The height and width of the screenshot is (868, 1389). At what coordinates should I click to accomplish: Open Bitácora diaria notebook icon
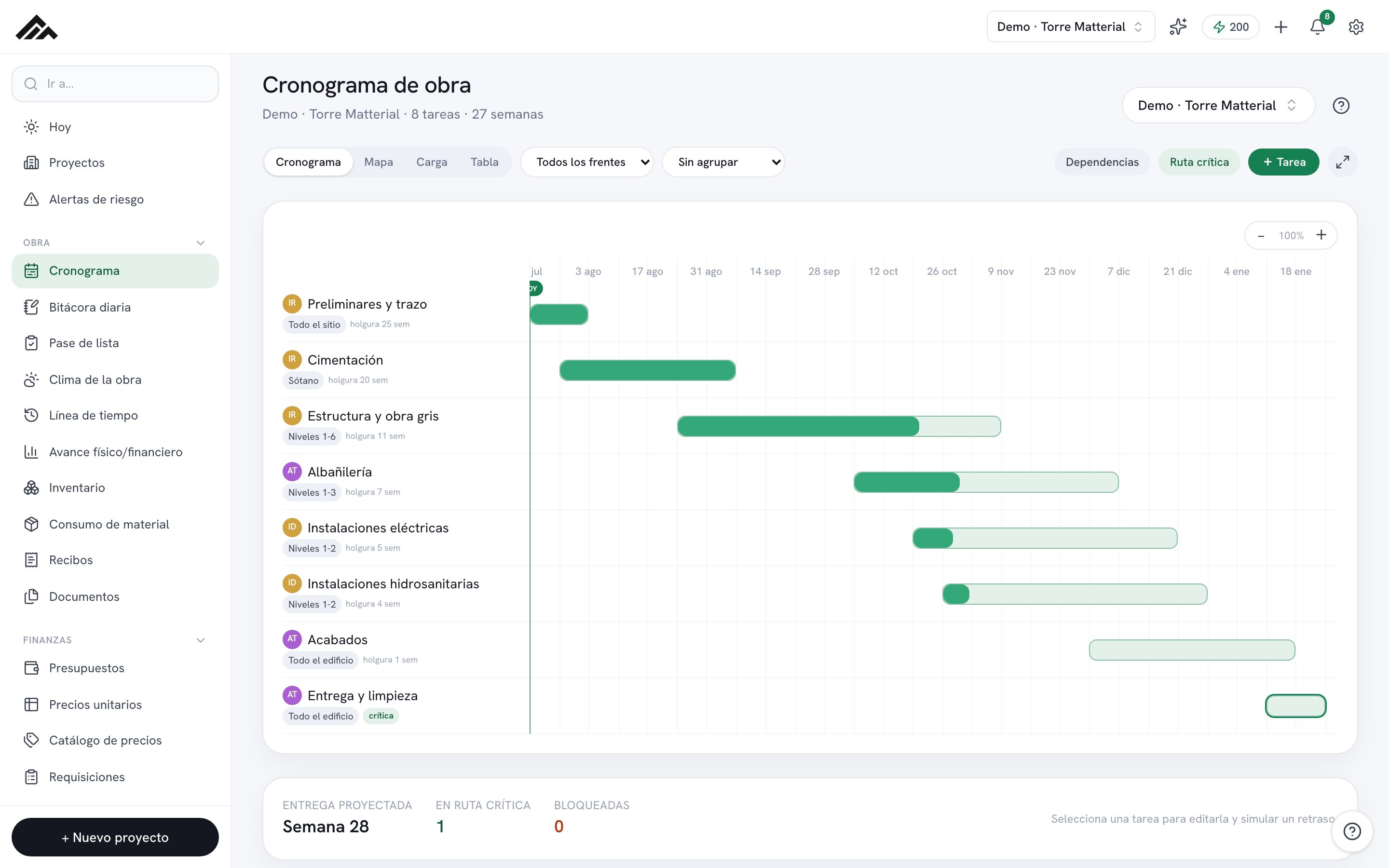(31, 307)
